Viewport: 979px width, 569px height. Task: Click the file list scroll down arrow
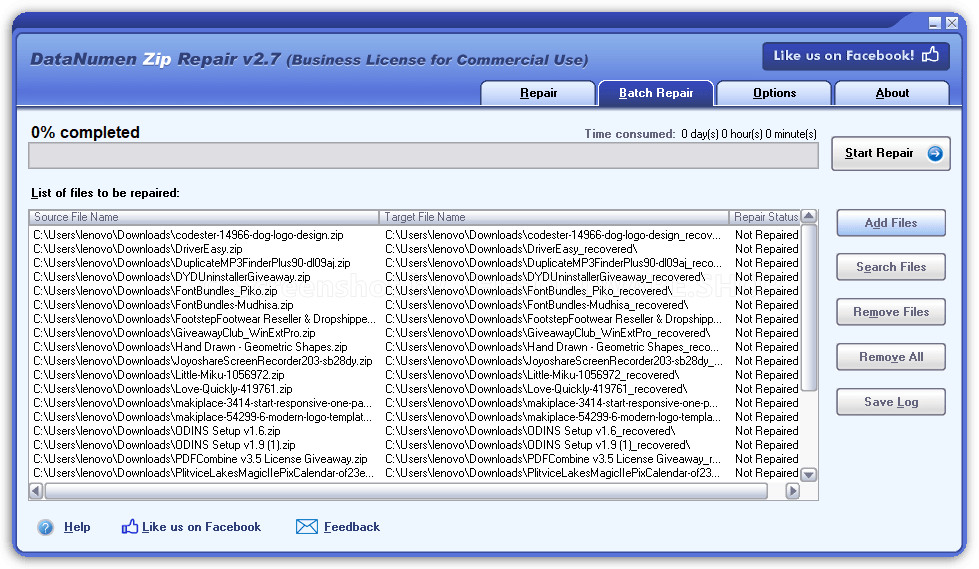coord(809,475)
